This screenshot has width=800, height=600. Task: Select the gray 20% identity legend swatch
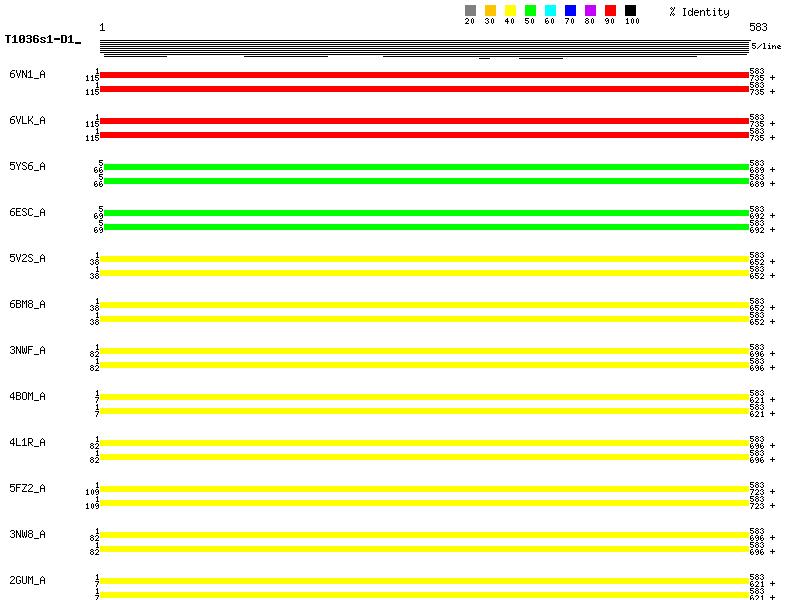470,11
